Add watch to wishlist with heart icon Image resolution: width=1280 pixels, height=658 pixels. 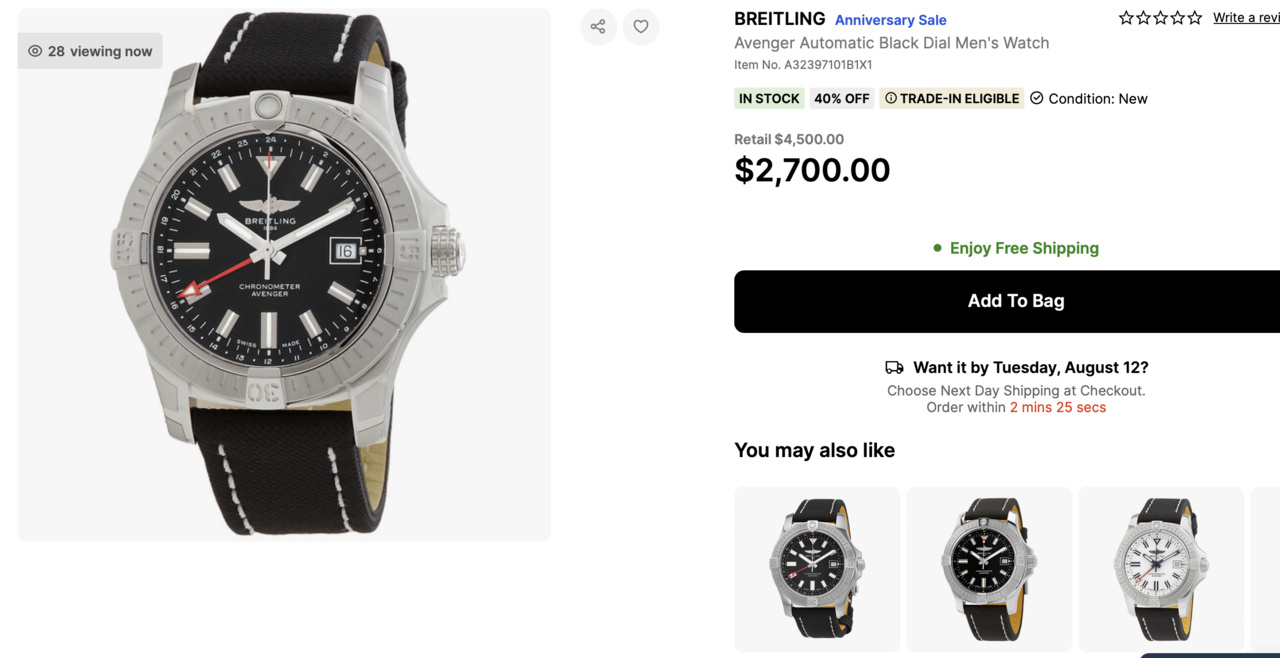pyautogui.click(x=641, y=27)
